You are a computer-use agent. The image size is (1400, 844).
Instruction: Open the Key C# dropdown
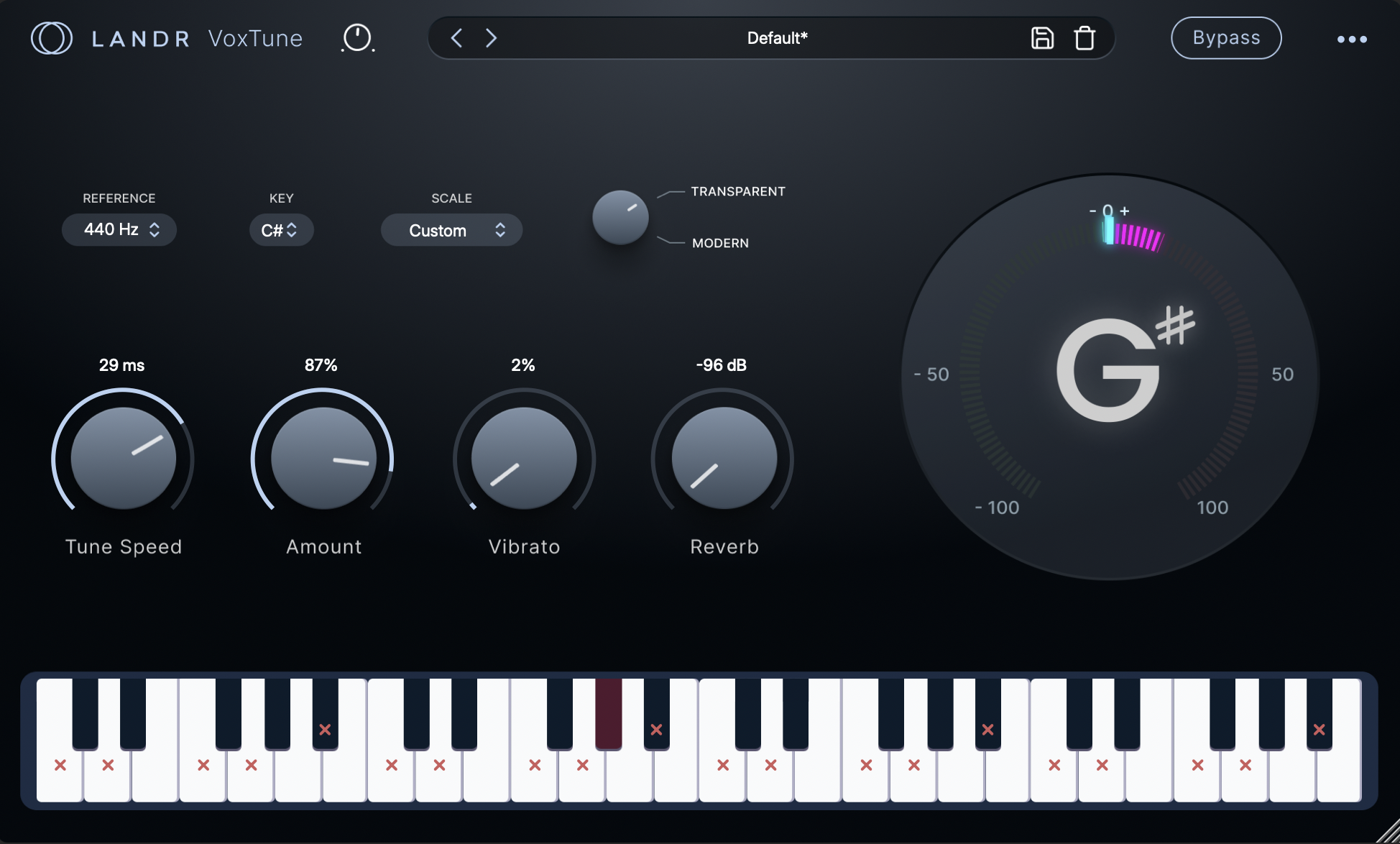(x=281, y=231)
